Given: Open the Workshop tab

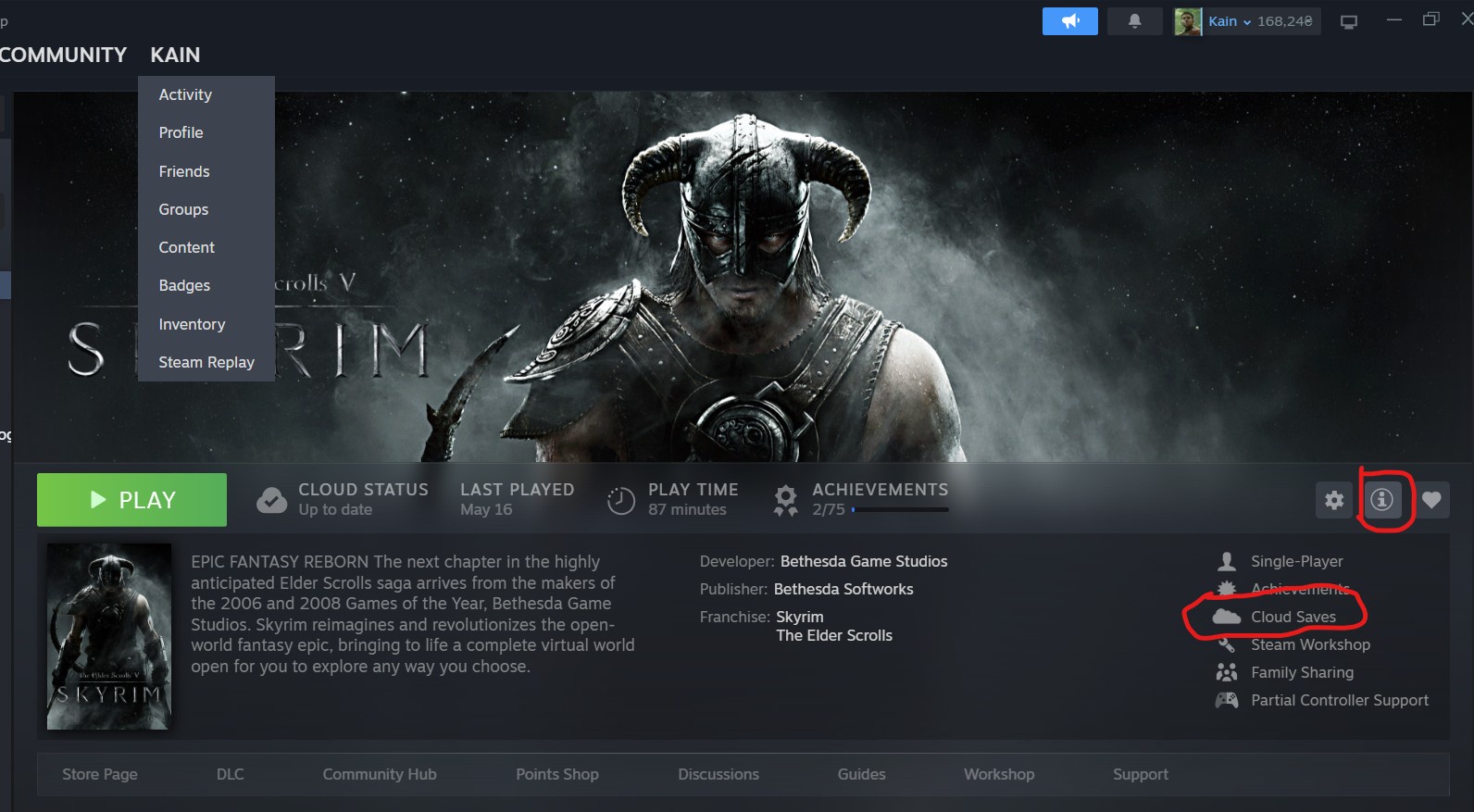Looking at the screenshot, I should point(999,774).
